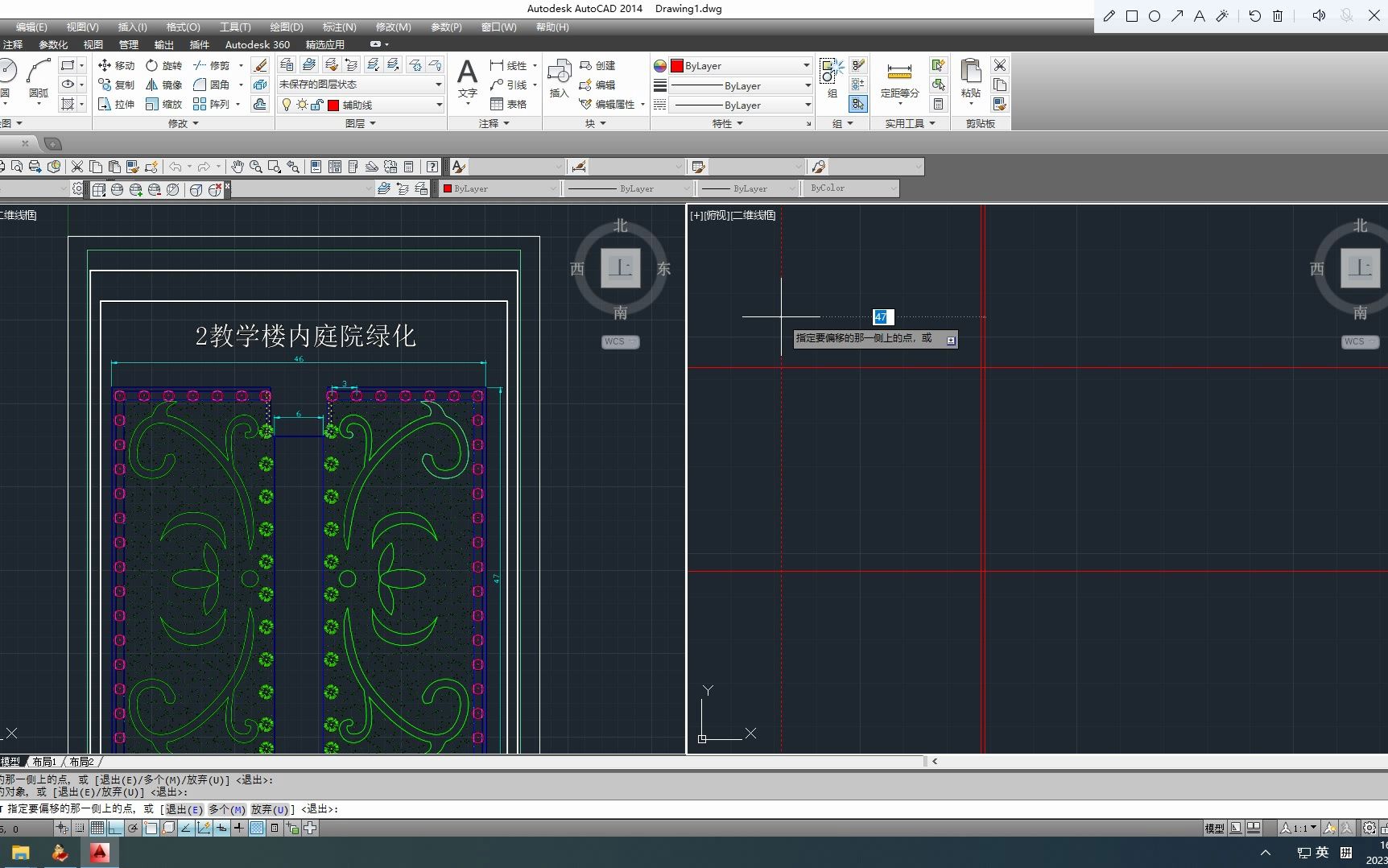Open the Text (文字) annotation tool
1388x868 pixels.
467,78
